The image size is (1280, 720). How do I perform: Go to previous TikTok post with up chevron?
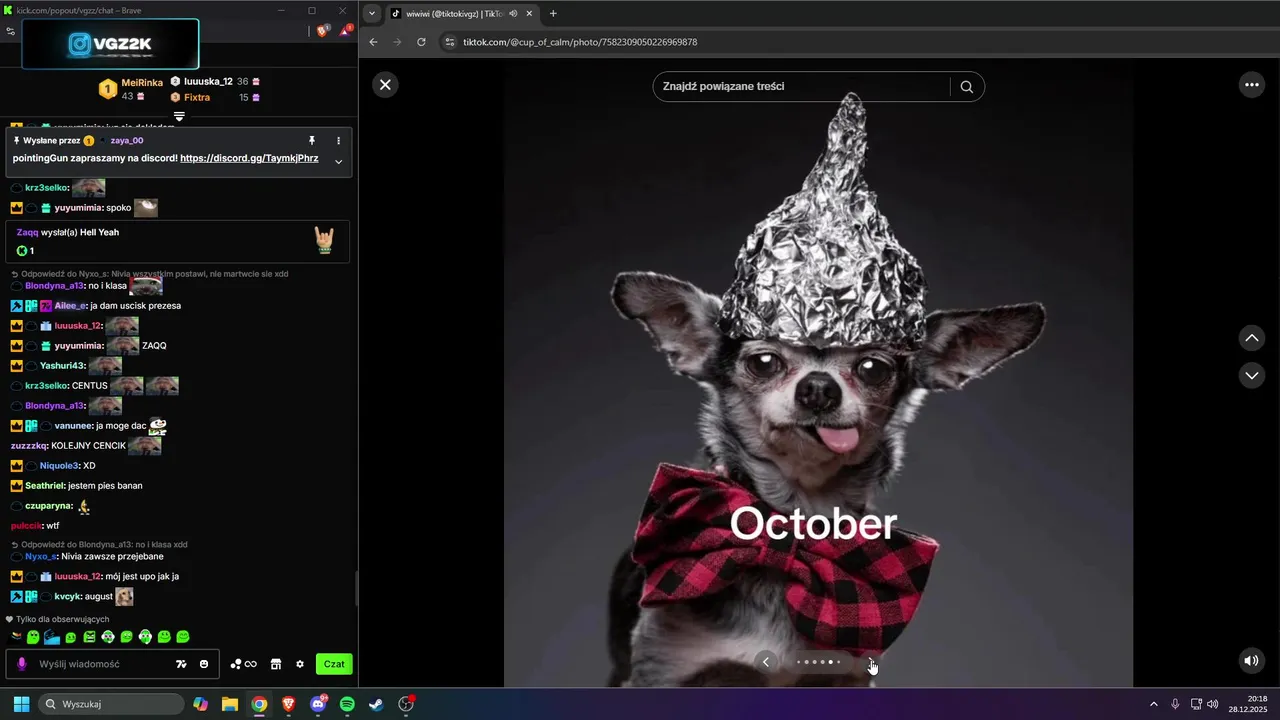coord(1252,338)
